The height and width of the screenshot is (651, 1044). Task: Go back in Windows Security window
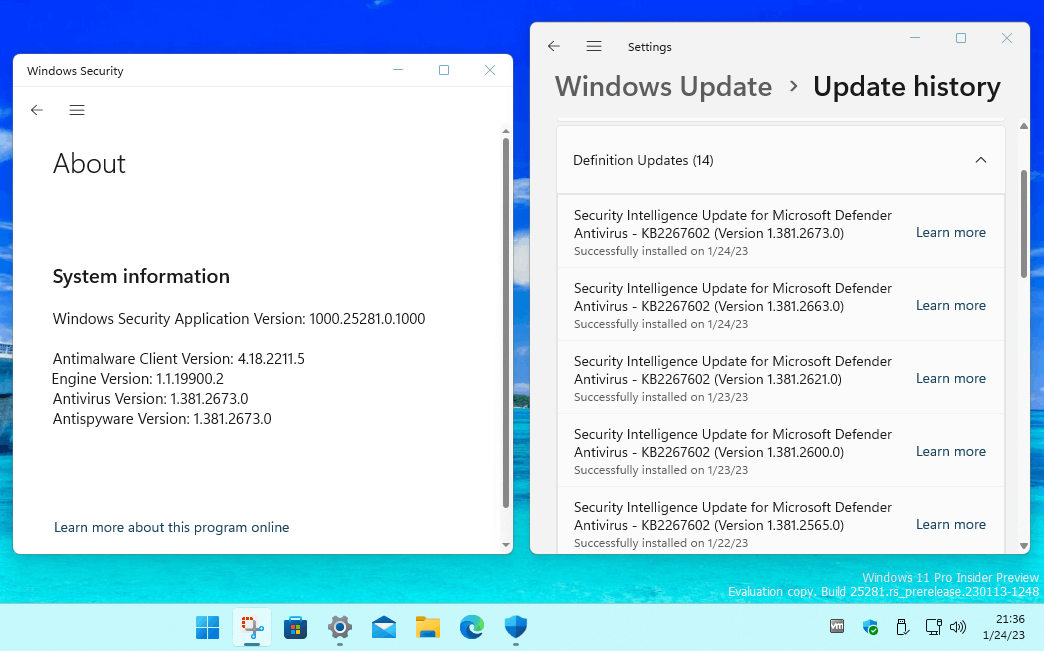coord(37,110)
